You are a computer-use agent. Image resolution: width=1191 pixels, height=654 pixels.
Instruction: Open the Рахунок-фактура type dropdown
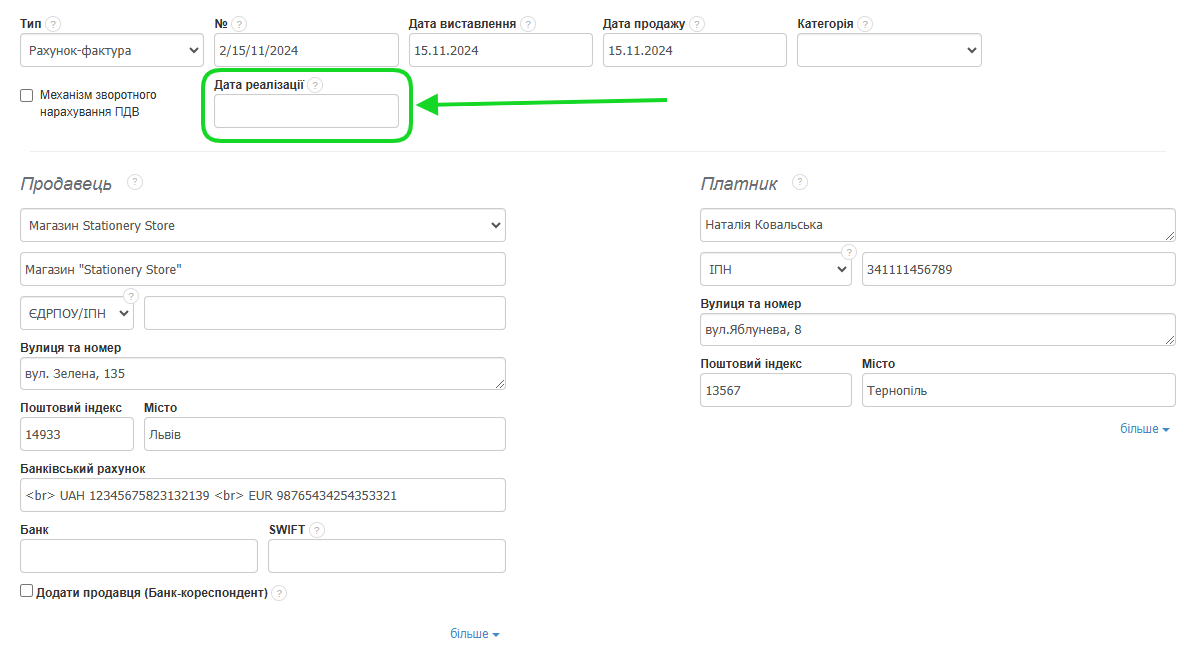[x=112, y=50]
